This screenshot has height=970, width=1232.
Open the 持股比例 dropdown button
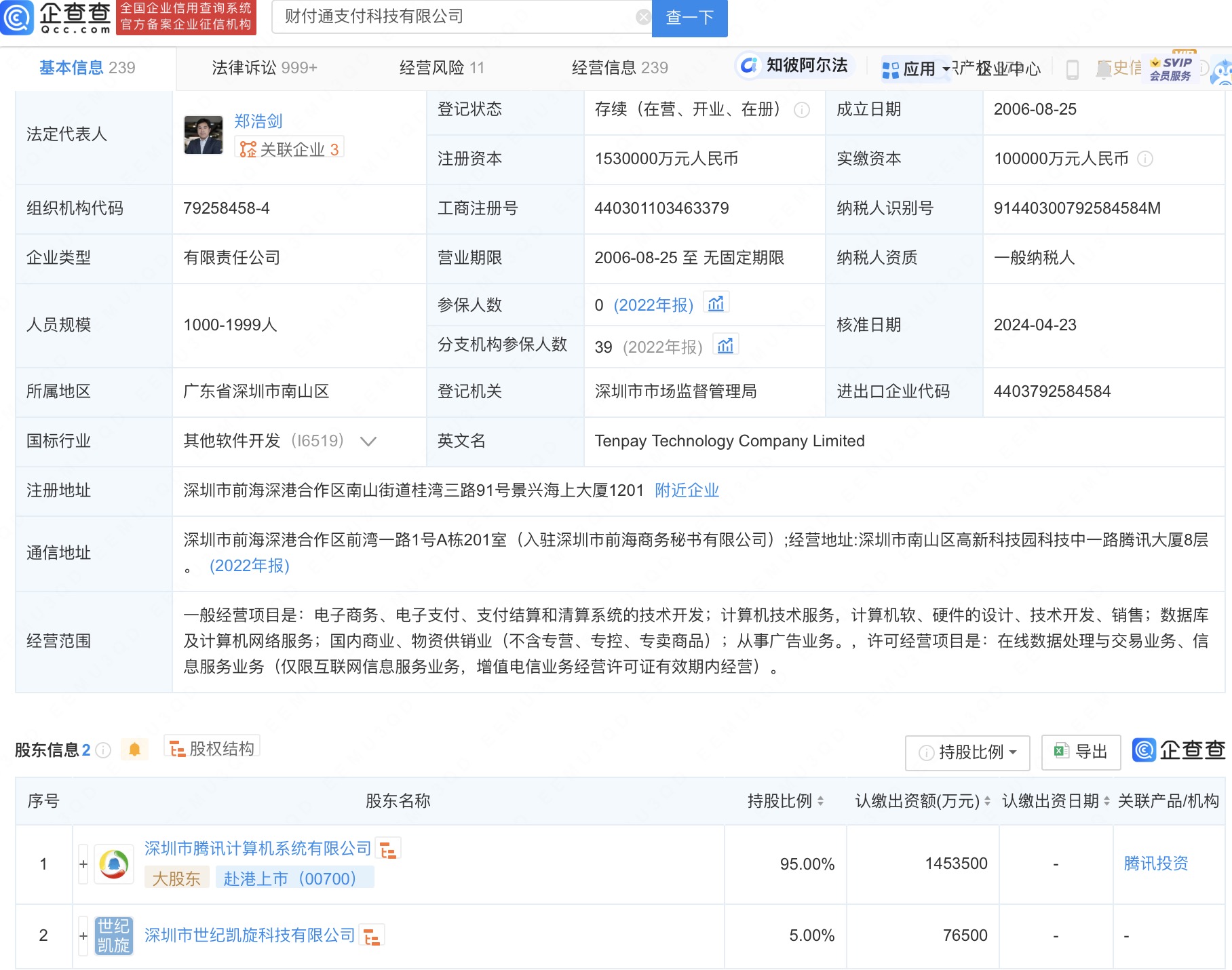pyautogui.click(x=967, y=752)
